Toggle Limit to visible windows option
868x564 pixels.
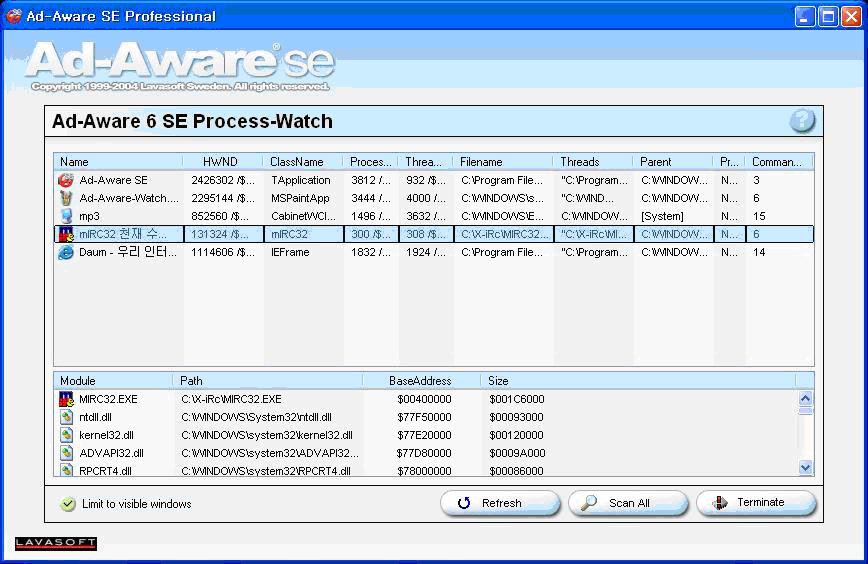pyautogui.click(x=67, y=504)
